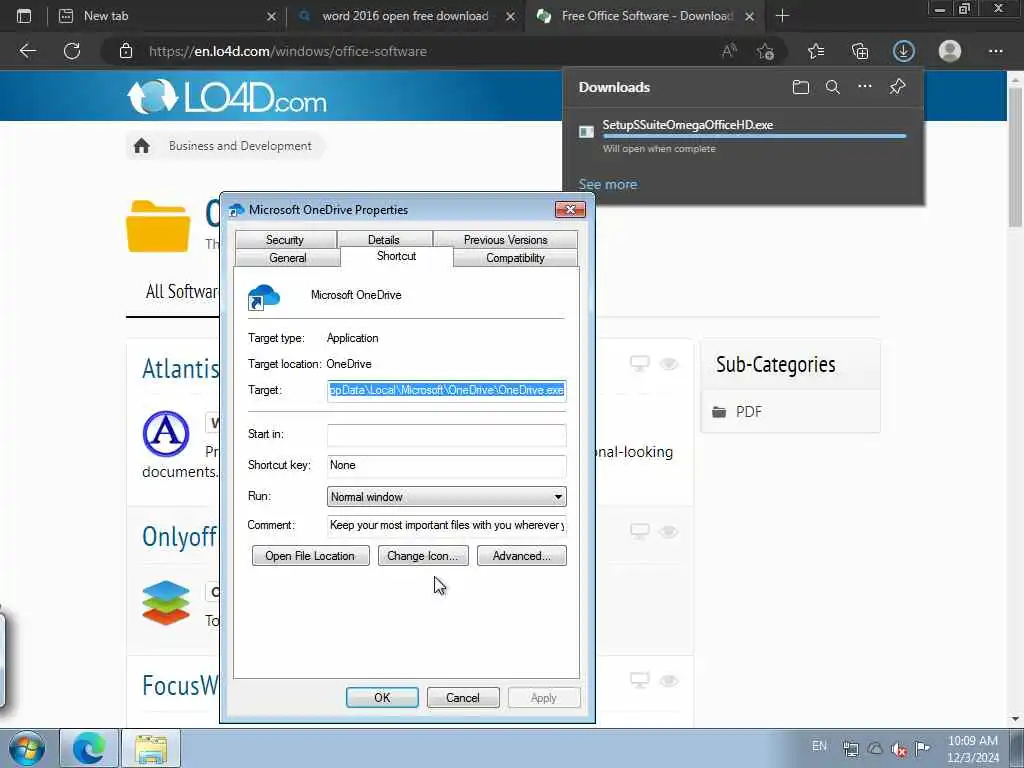Screen dimensions: 1024x768
Task: Confirm properties with OK
Action: point(382,697)
